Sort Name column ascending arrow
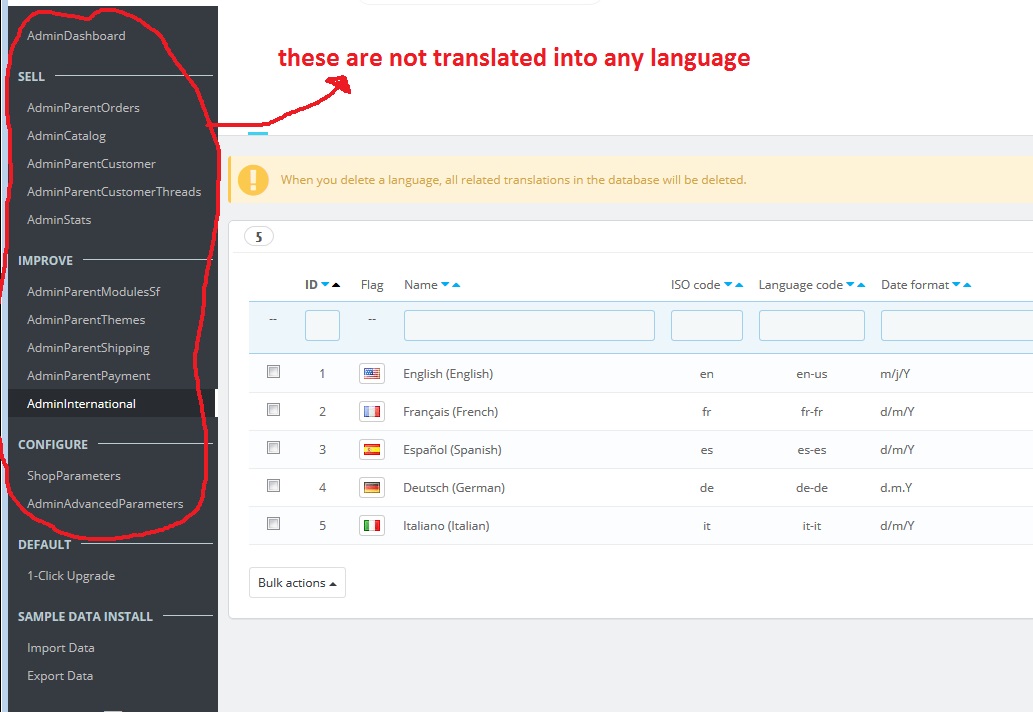The height and width of the screenshot is (712, 1033). tap(456, 285)
